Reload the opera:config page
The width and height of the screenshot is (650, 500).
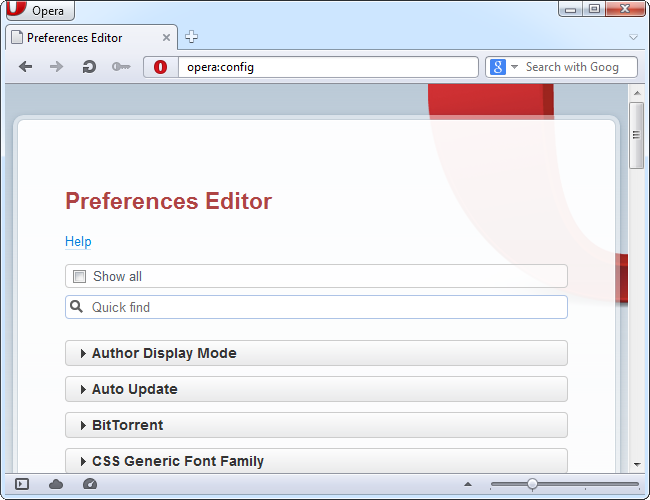(89, 67)
